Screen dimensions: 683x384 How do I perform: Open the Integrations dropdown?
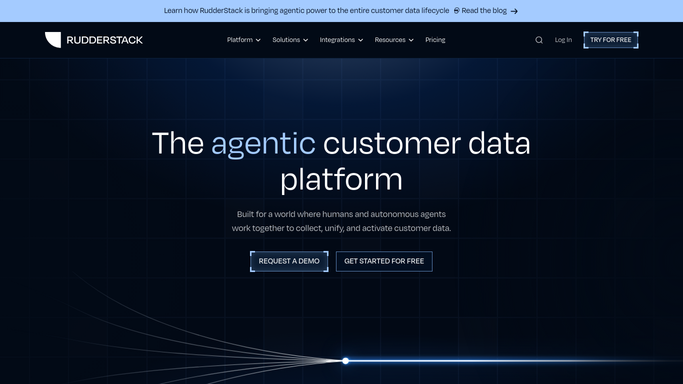[x=341, y=40]
